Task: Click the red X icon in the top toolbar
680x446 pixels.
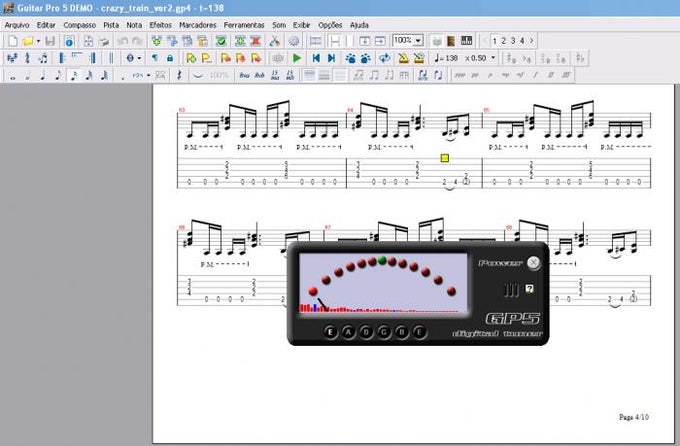Action: pos(256,41)
